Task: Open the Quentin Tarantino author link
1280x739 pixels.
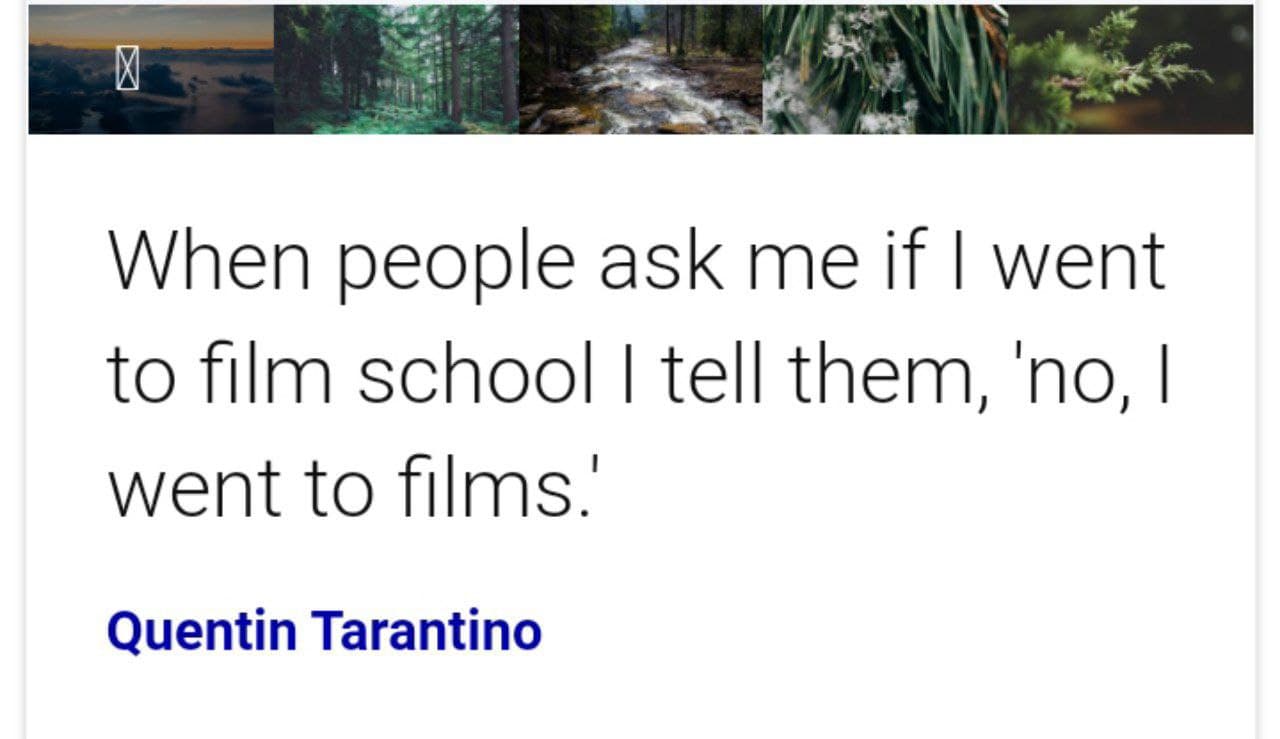Action: [x=324, y=632]
